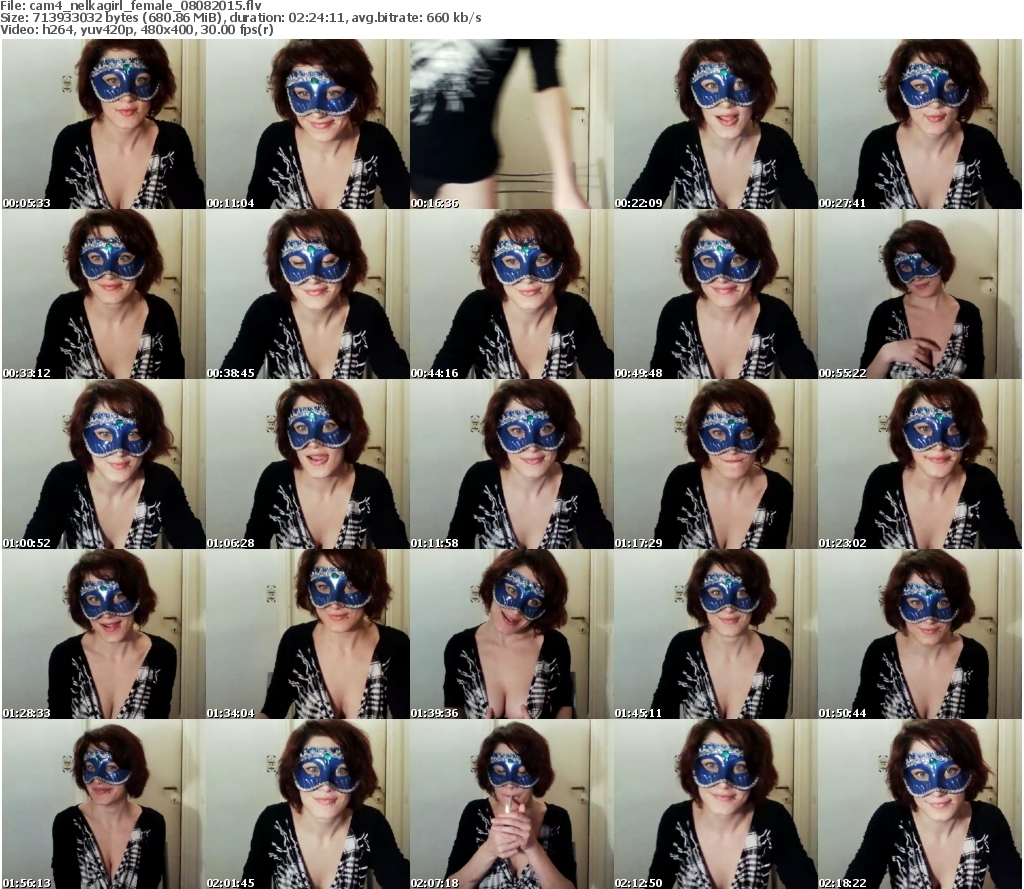The height and width of the screenshot is (889, 1024).
Task: Click the frame marked 00:49:48
Action: tap(716, 294)
